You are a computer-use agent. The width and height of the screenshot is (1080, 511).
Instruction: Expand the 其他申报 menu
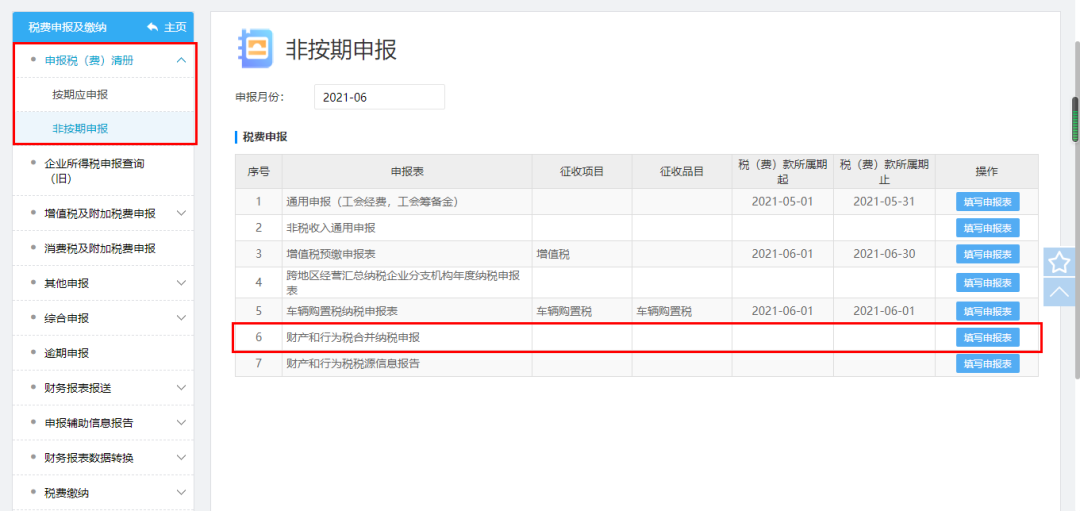click(181, 283)
